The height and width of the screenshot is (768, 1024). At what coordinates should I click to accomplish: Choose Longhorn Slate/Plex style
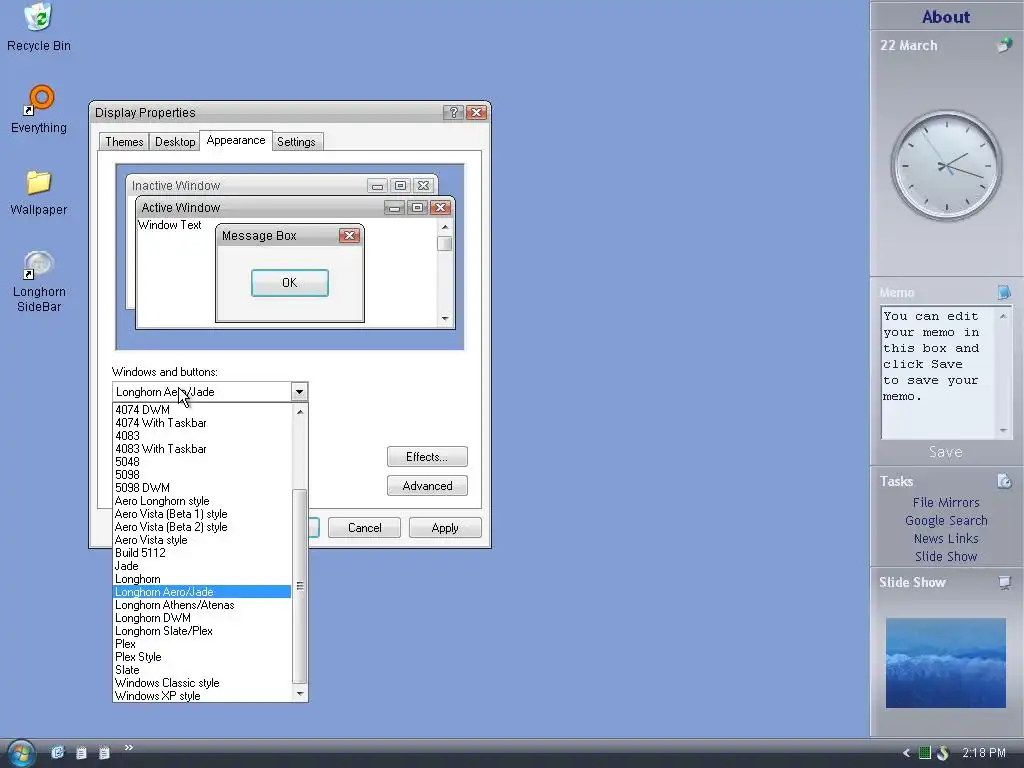coord(202,631)
